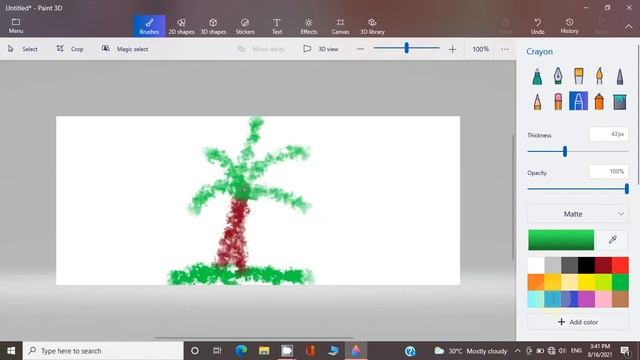Click the Opacity slider handle
The image size is (640, 360).
point(627,189)
